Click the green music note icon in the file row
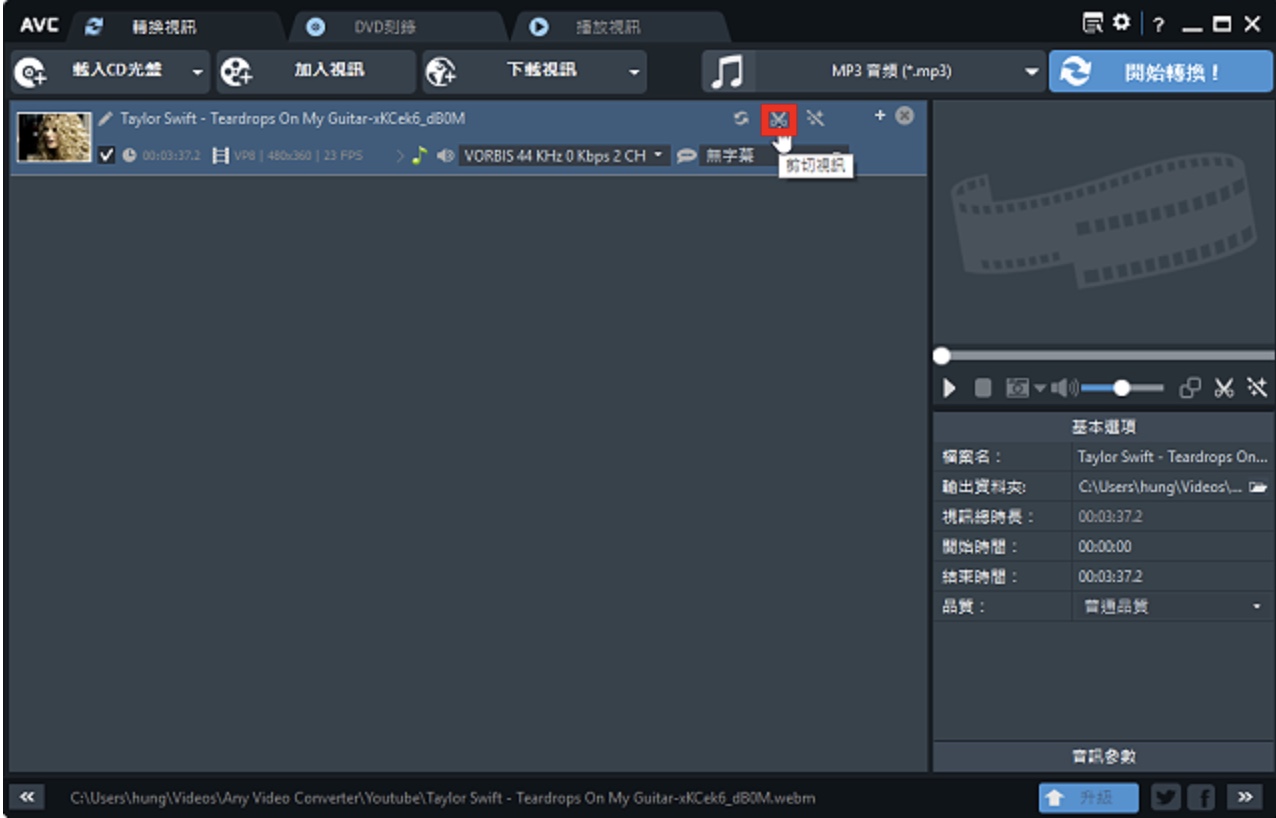 pos(419,156)
